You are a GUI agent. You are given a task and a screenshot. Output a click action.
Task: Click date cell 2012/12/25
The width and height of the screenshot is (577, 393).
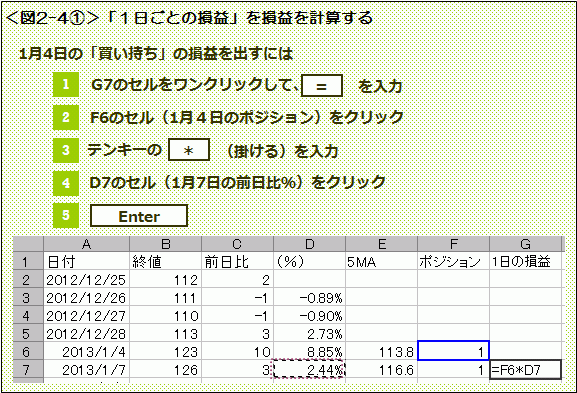86,280
